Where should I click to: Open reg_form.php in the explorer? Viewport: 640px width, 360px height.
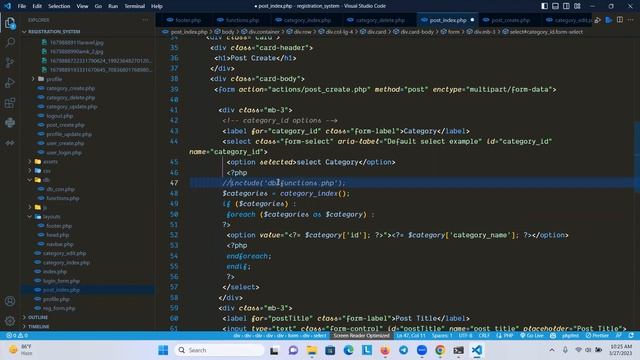click(59, 308)
